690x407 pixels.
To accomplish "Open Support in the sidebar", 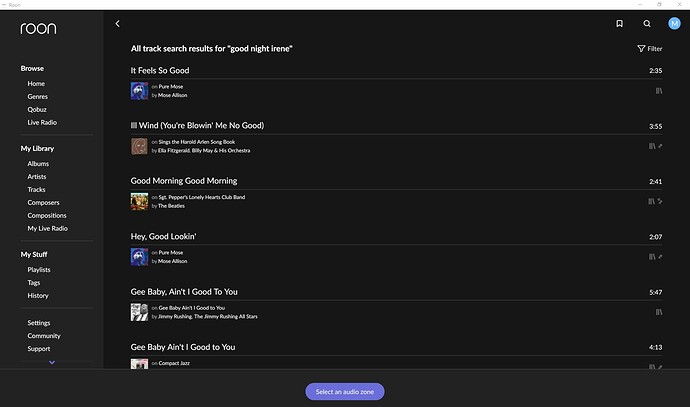I will coord(39,349).
